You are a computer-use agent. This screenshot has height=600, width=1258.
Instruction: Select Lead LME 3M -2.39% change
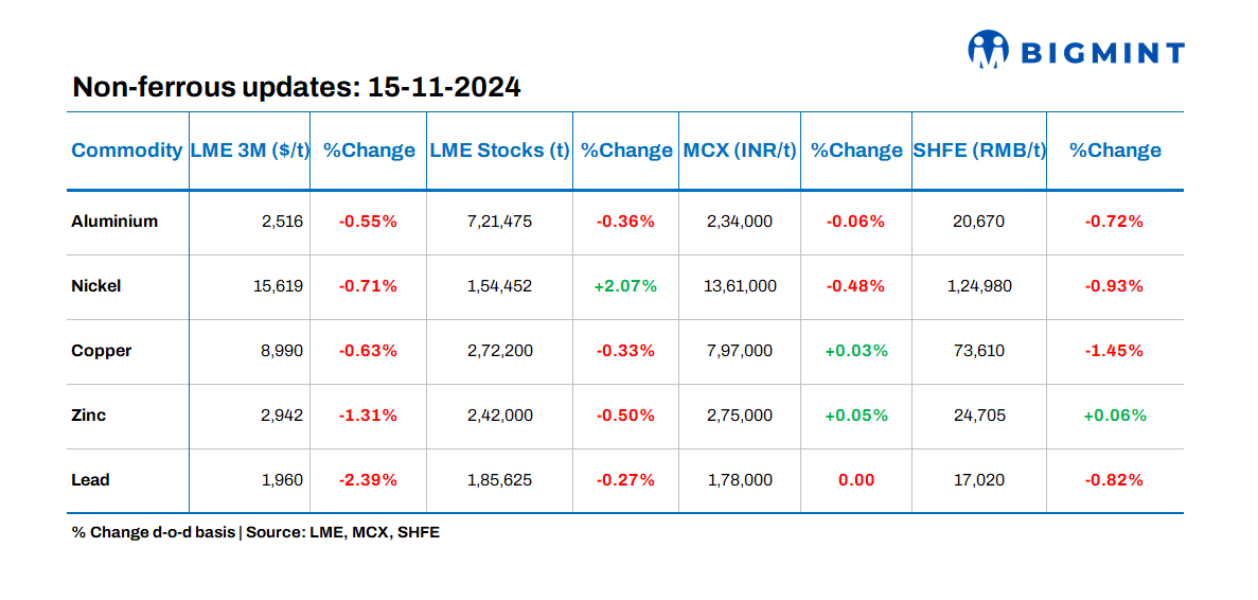coord(368,480)
